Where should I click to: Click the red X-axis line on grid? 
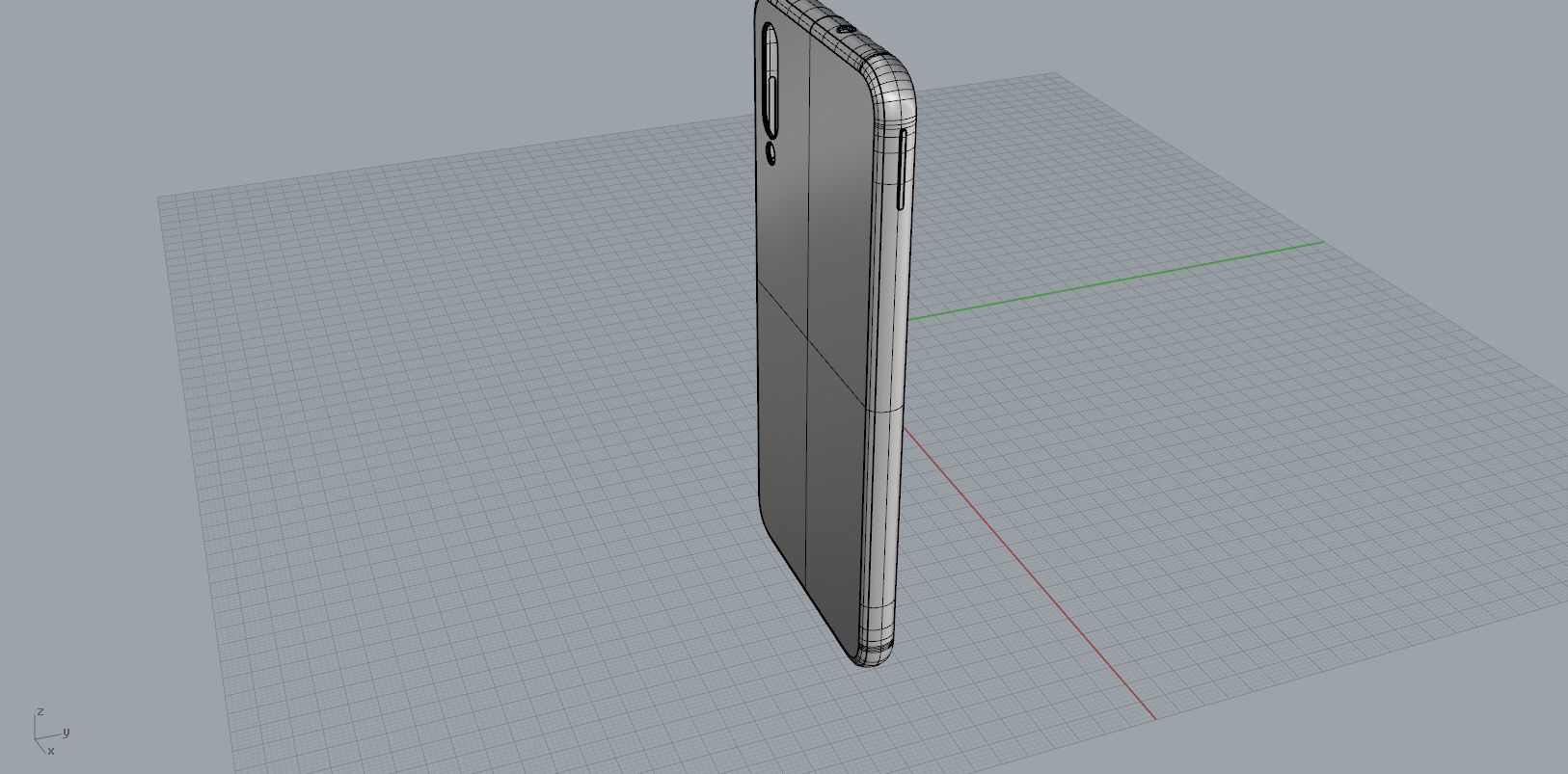tap(1029, 572)
